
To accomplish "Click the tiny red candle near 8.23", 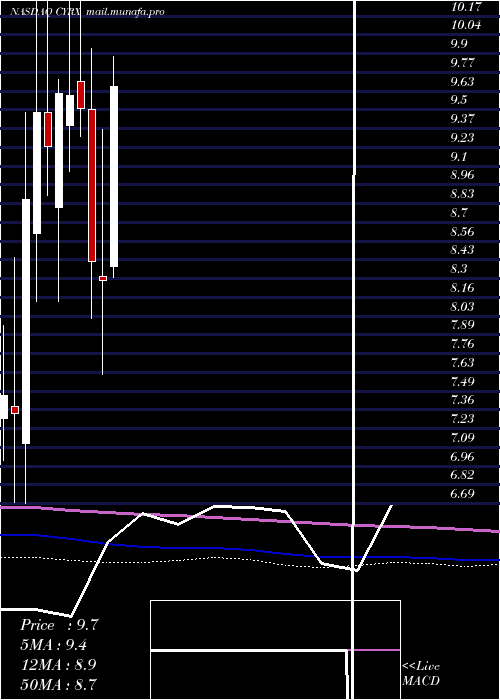I will click(103, 278).
